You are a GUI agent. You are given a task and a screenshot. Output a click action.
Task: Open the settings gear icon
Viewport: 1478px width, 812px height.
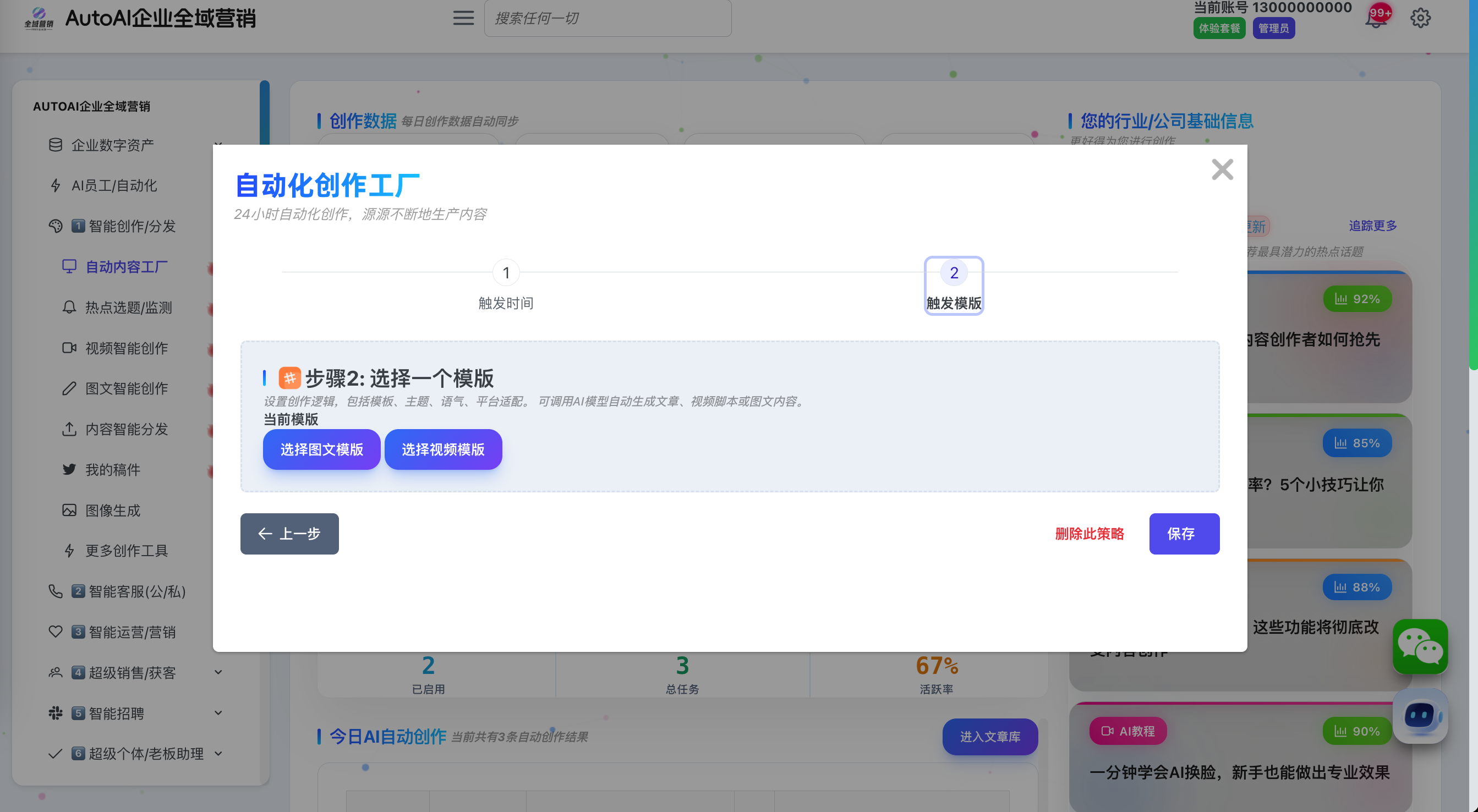click(x=1420, y=18)
